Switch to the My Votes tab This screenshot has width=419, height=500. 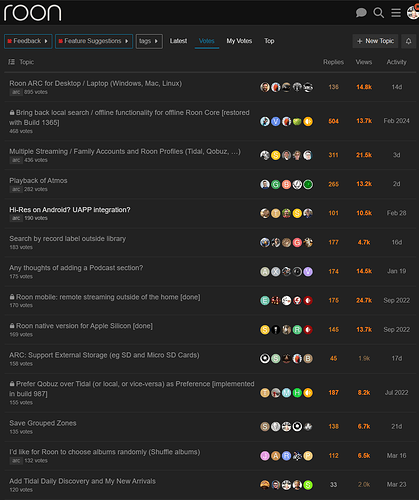[x=239, y=41]
